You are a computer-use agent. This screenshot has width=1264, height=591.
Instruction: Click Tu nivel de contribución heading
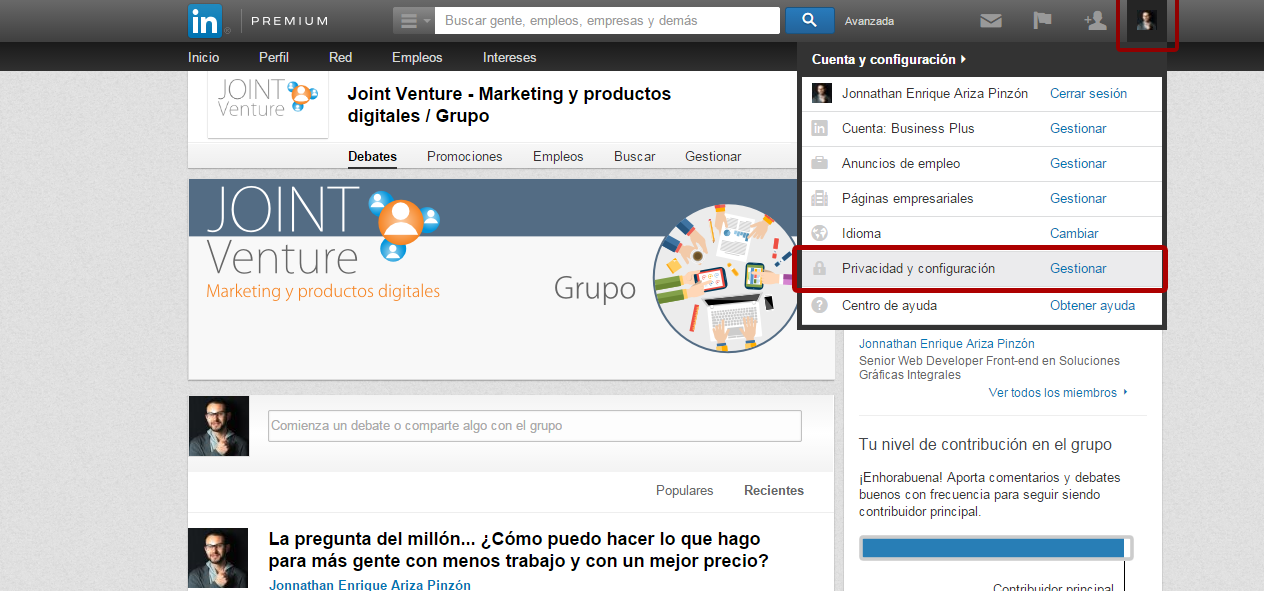(985, 445)
